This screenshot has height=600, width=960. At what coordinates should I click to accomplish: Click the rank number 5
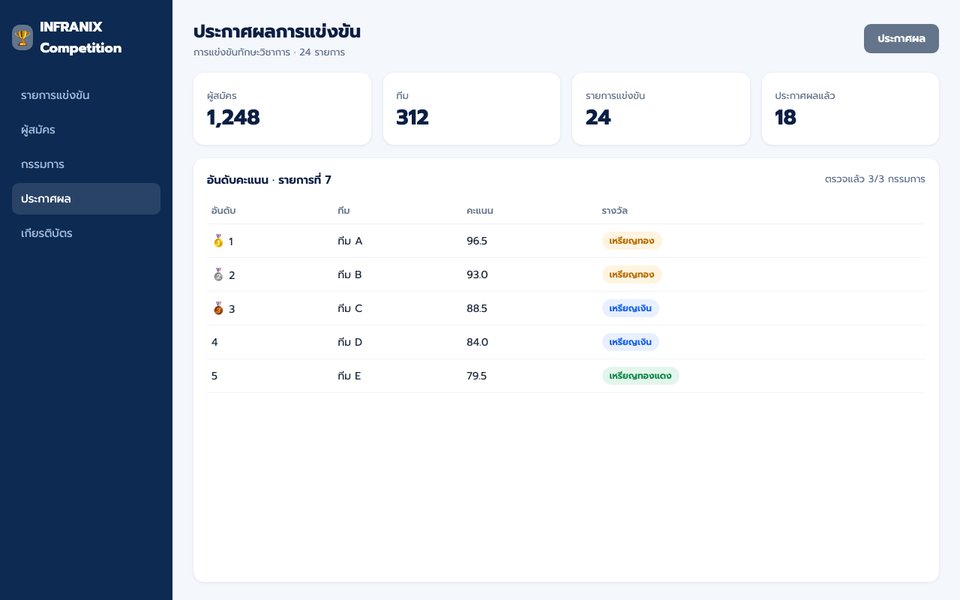214,375
